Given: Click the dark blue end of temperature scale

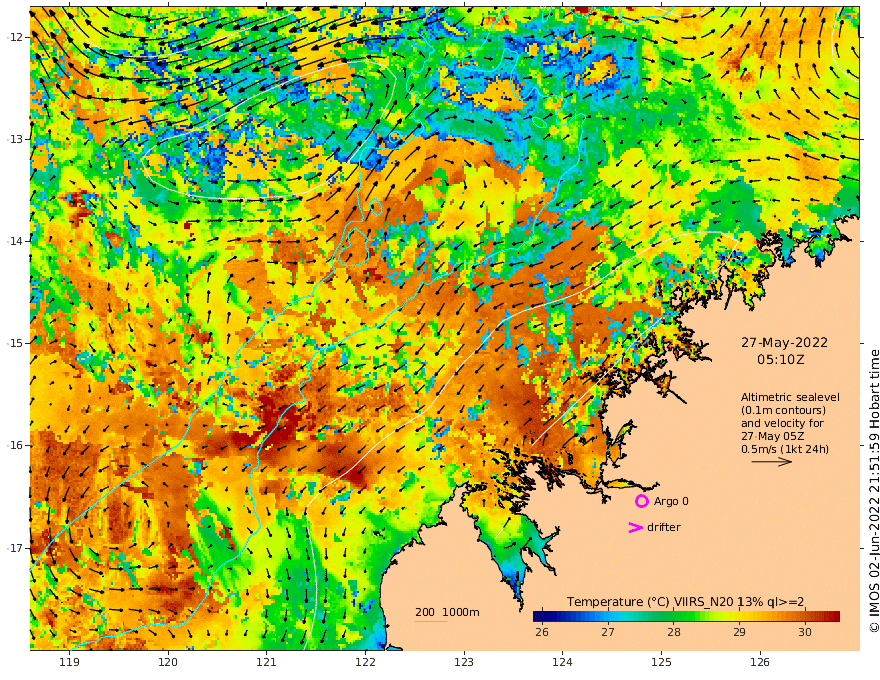Looking at the screenshot, I should (540, 616).
